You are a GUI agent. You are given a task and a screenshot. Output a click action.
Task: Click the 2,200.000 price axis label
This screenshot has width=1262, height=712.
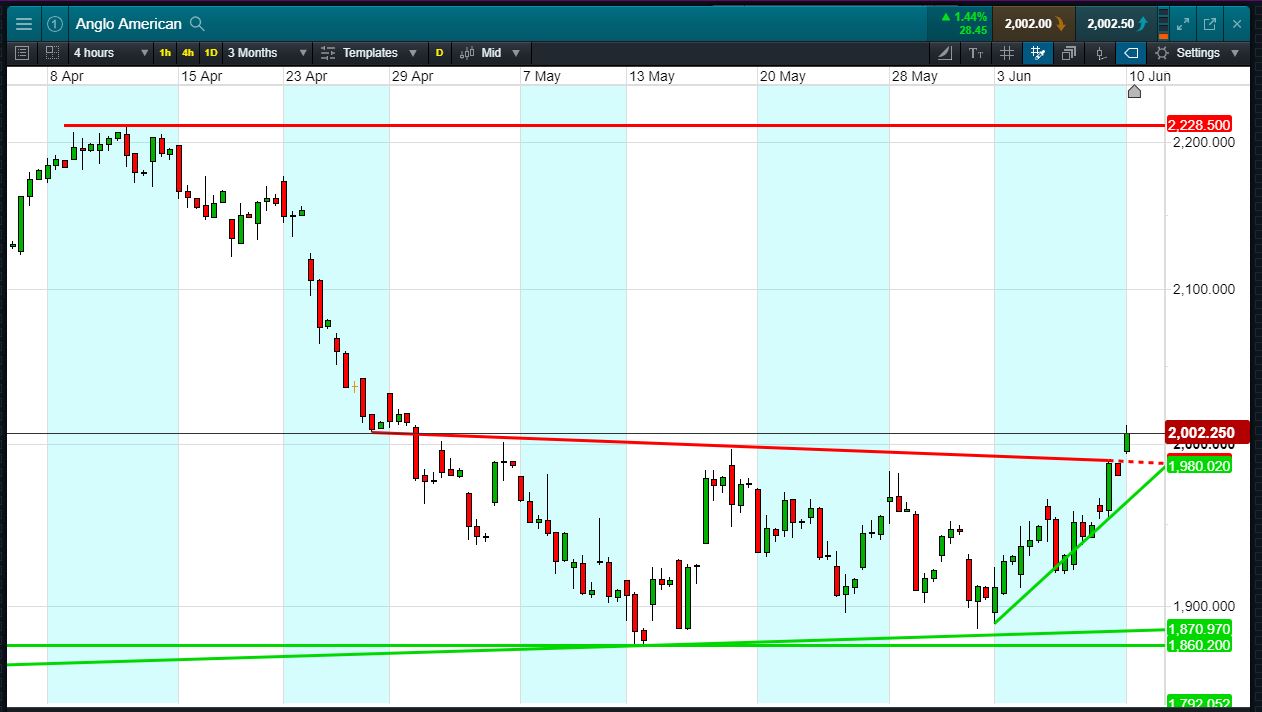tap(1204, 143)
